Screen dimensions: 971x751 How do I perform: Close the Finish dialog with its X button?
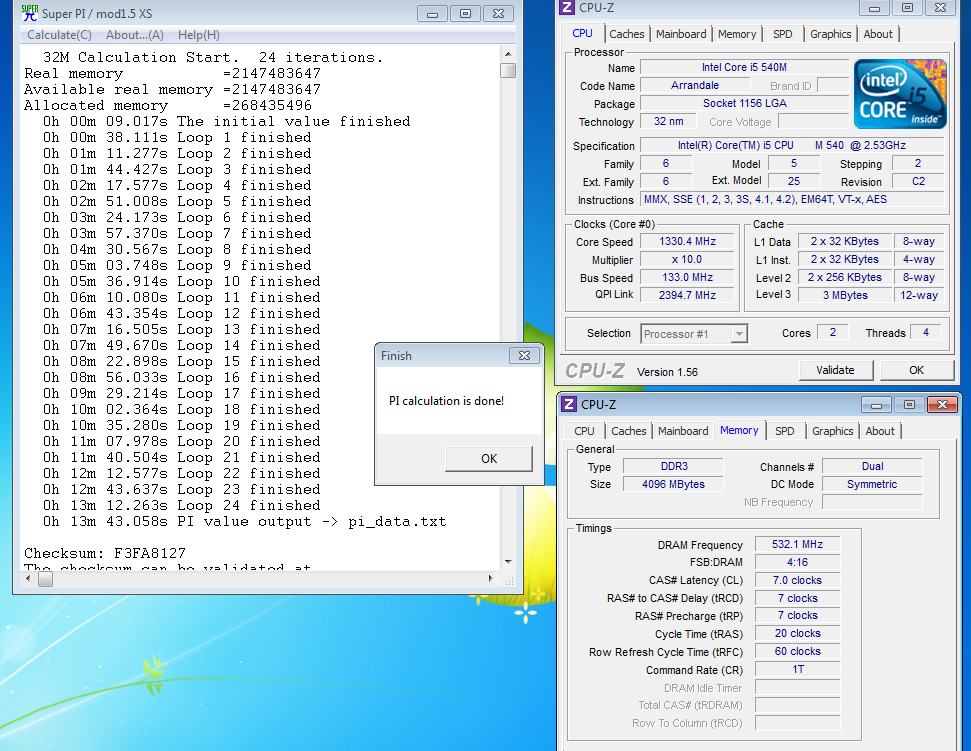(x=524, y=355)
